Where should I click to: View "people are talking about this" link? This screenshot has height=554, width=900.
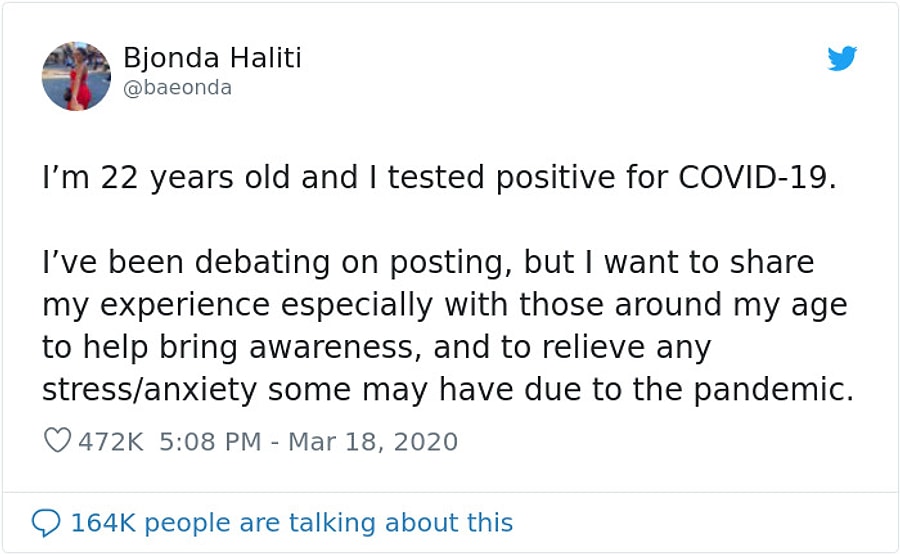tap(329, 522)
